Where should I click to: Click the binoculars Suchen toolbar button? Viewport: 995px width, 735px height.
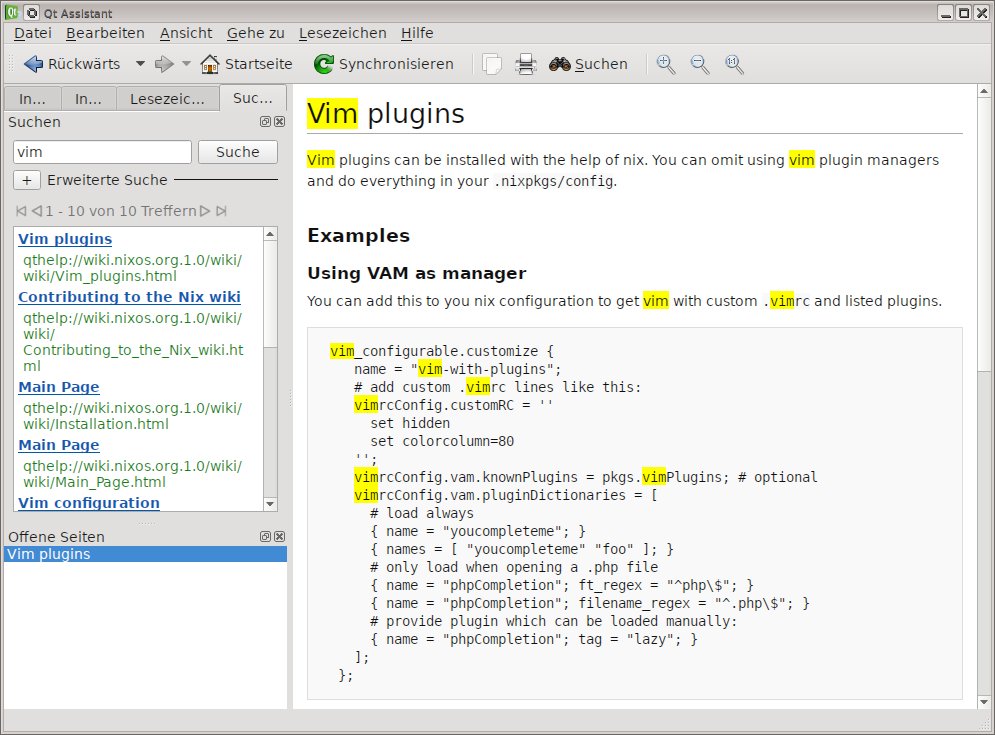coord(588,64)
